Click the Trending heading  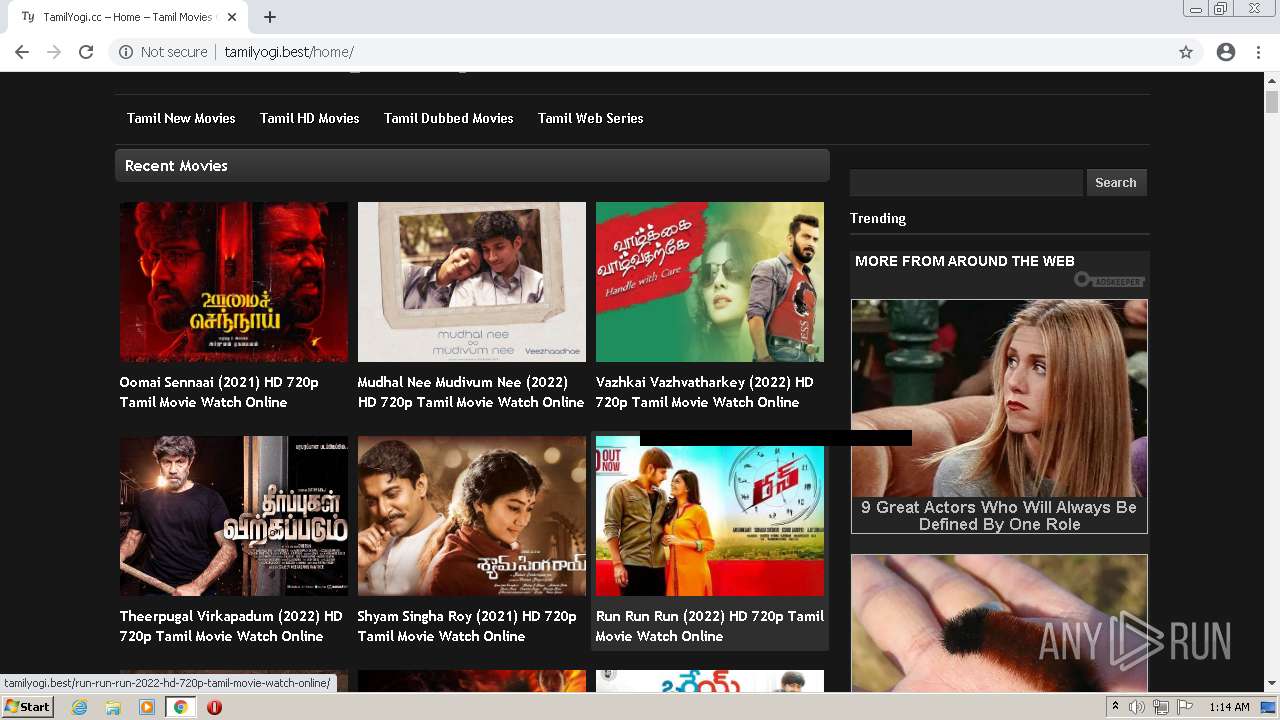(878, 218)
